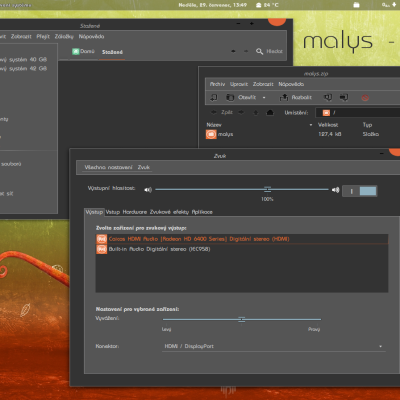Select the 42 GB system volume in sidebar

(x=24, y=68)
